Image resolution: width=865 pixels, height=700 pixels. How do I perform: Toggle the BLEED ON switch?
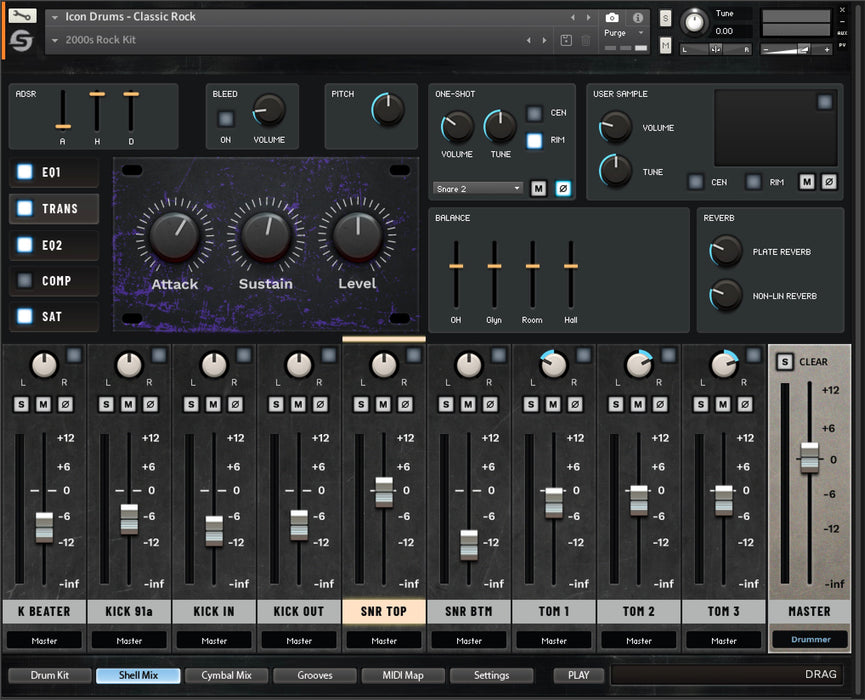click(225, 117)
